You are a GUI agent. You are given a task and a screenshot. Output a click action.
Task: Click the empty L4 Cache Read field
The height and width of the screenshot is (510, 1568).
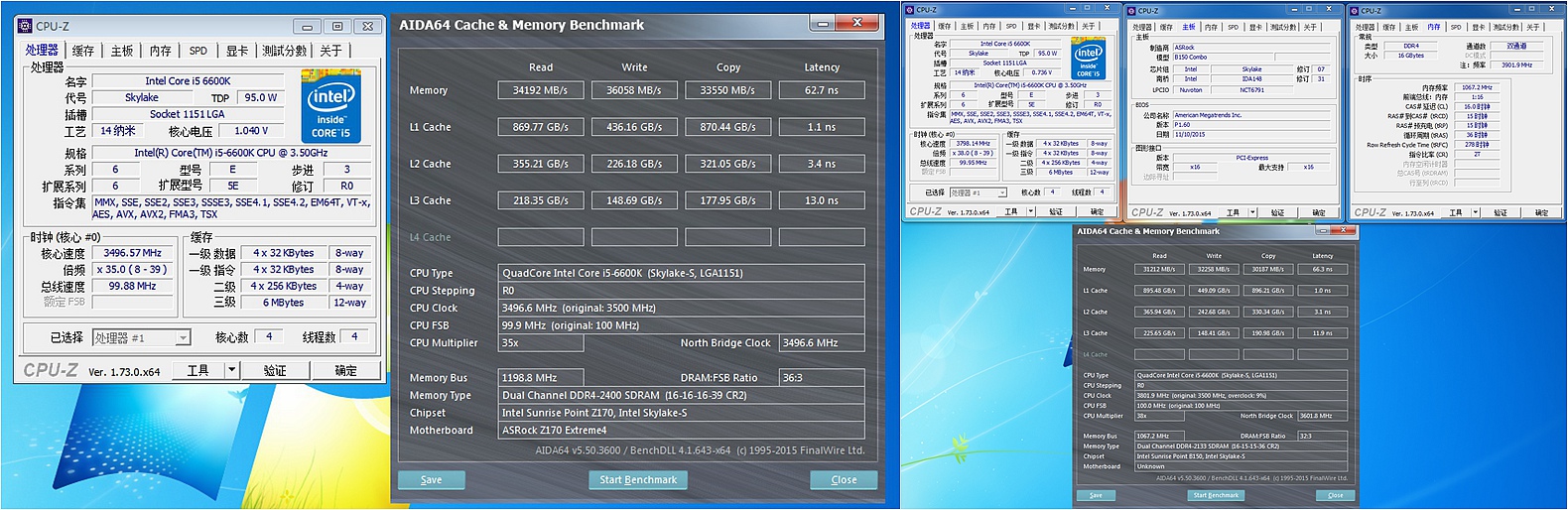[541, 237]
